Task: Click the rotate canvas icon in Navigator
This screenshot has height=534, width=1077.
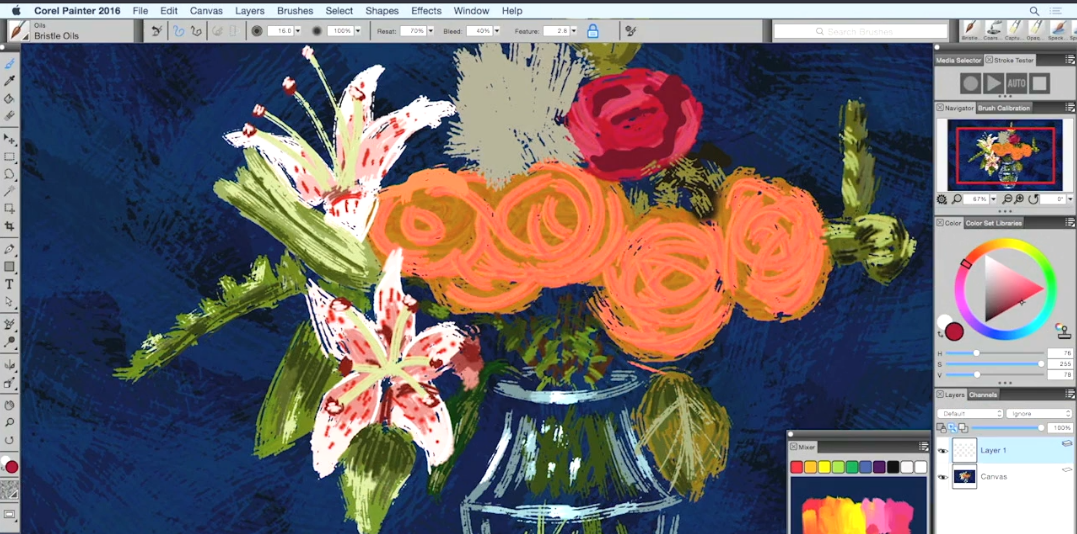Action: point(1033,199)
